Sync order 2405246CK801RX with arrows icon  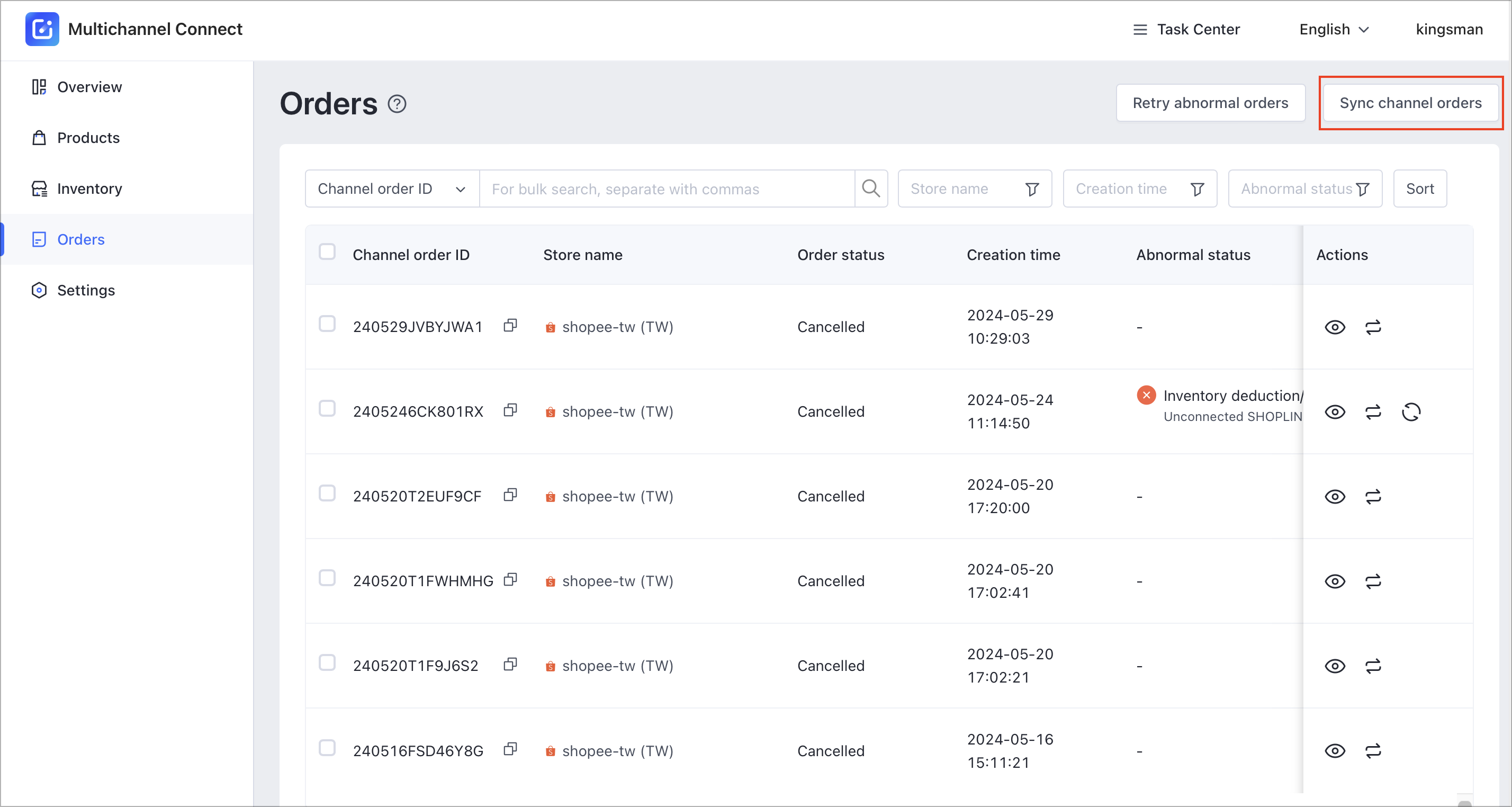pos(1373,412)
